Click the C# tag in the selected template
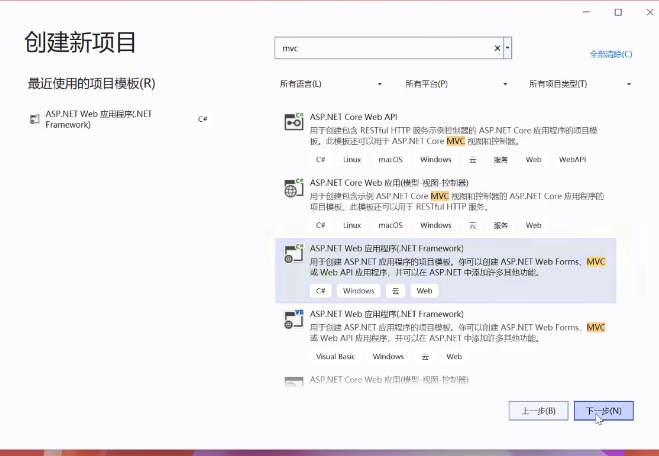Image resolution: width=659 pixels, height=456 pixels. (x=321, y=291)
